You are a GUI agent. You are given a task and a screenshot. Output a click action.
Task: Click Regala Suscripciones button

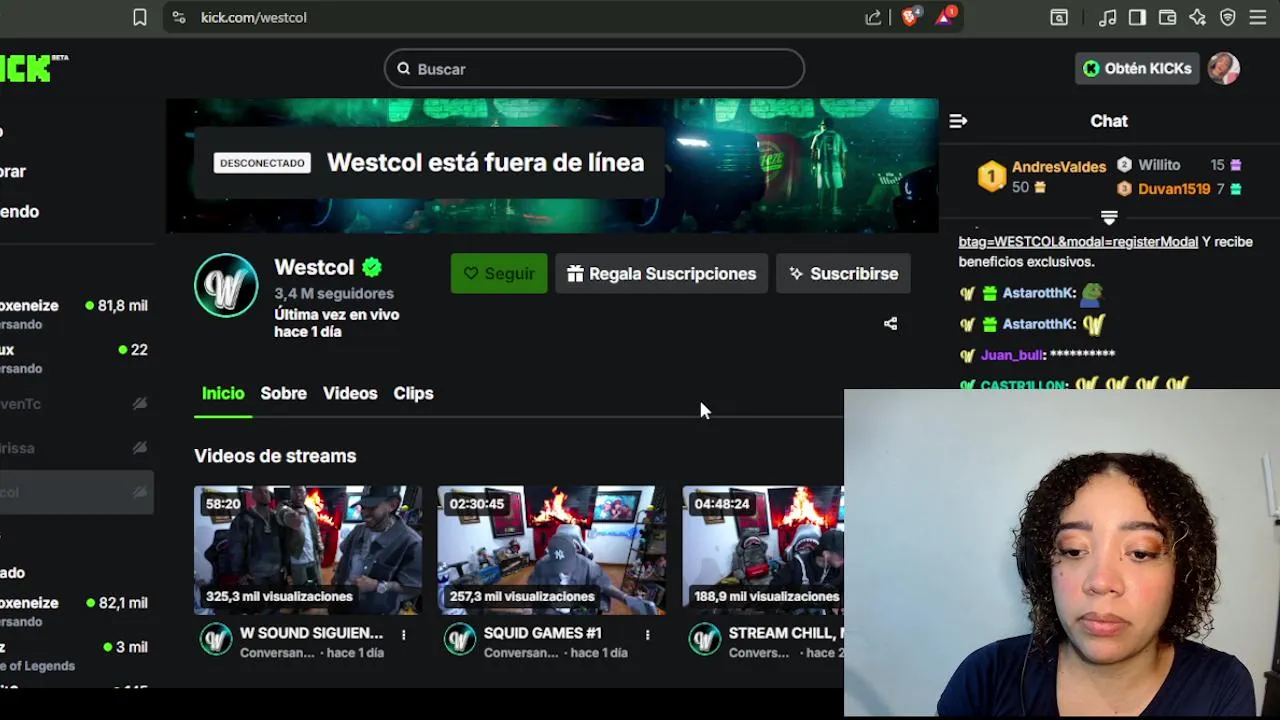pyautogui.click(x=661, y=273)
